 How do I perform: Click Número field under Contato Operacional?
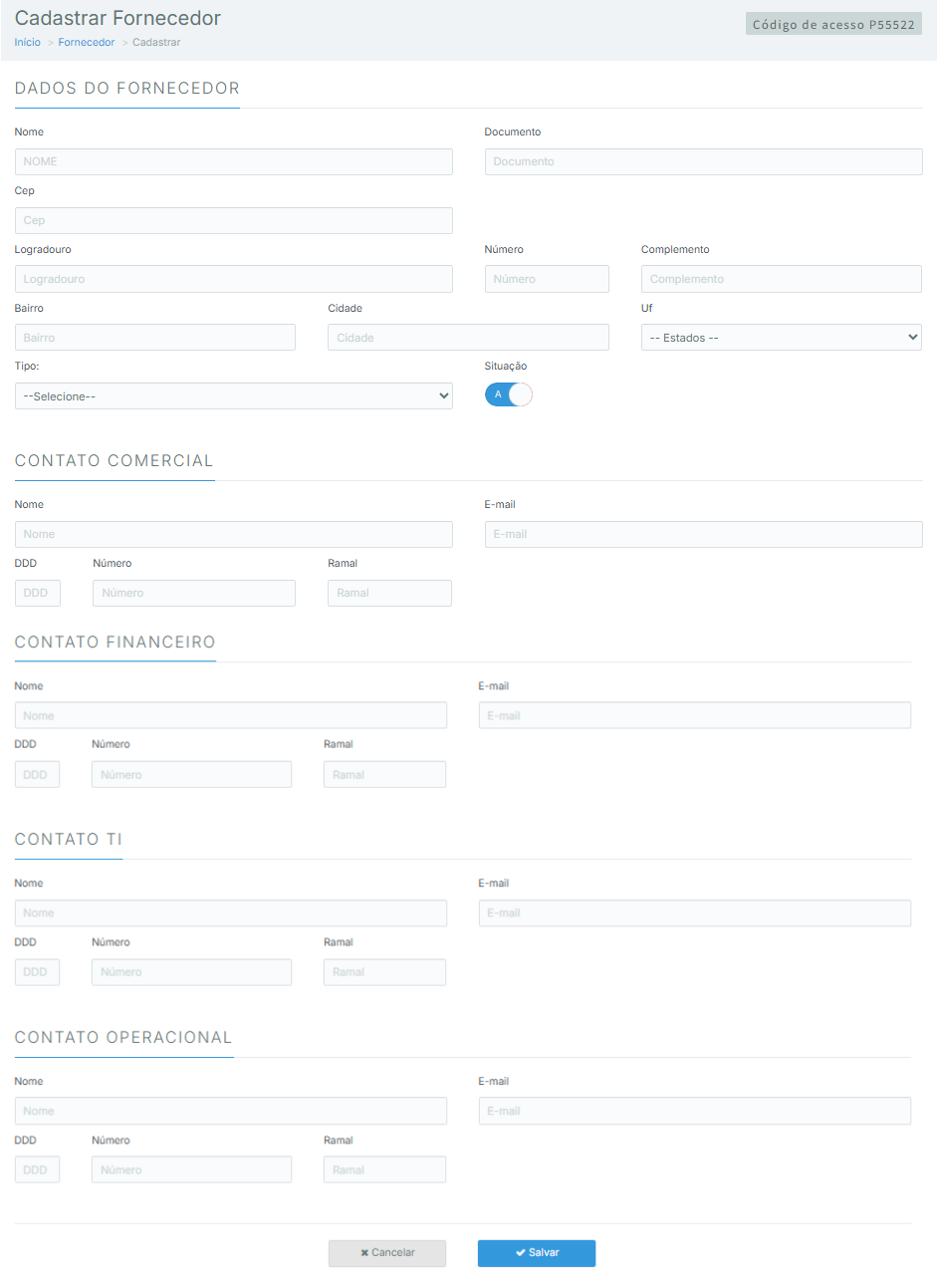(191, 1169)
